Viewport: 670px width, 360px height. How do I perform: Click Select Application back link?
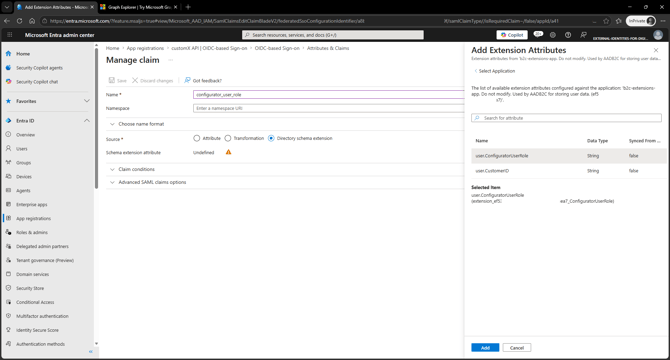tap(495, 71)
